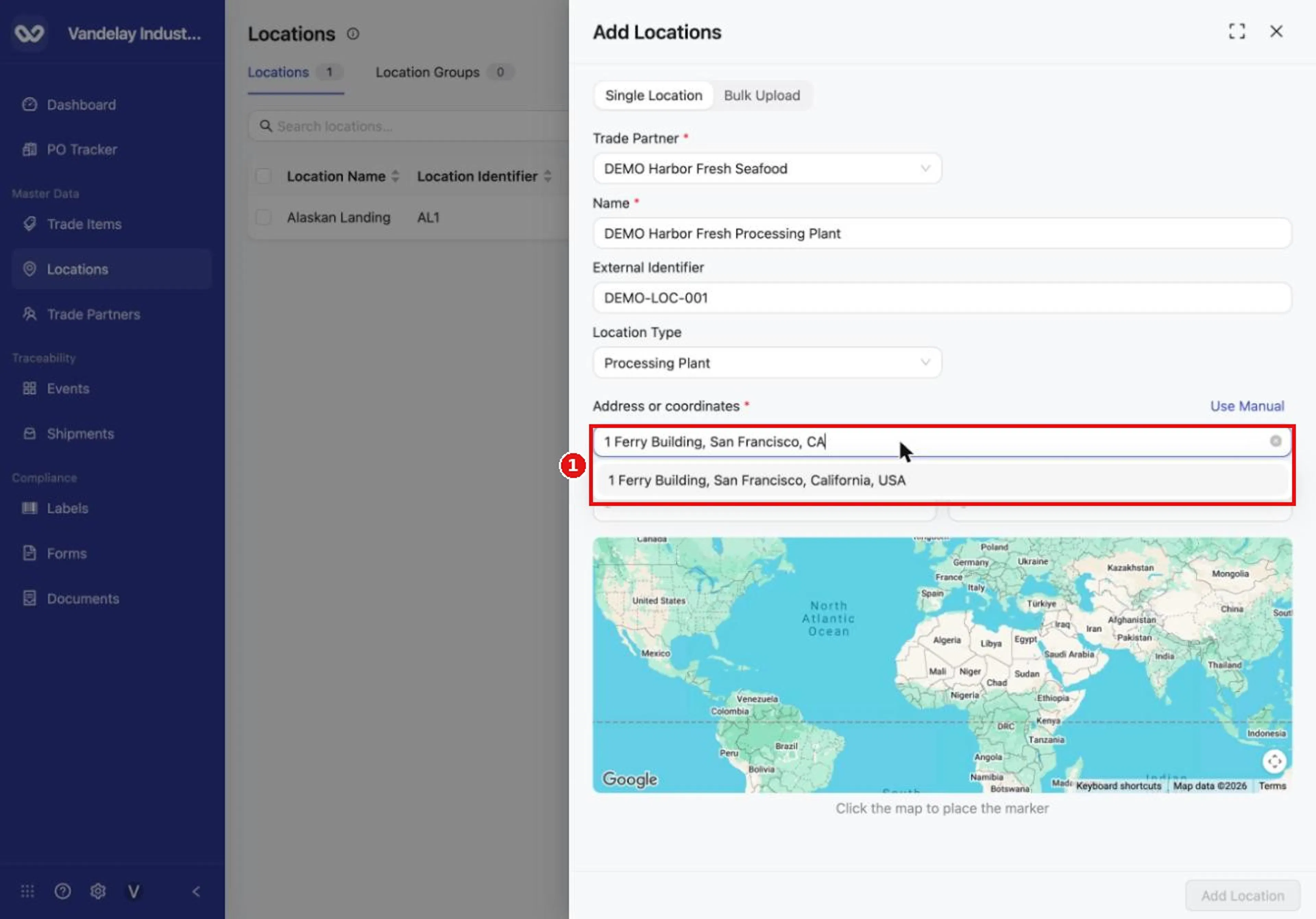
Task: Click the apps grid icon in the sidebar footer
Action: pos(27,892)
